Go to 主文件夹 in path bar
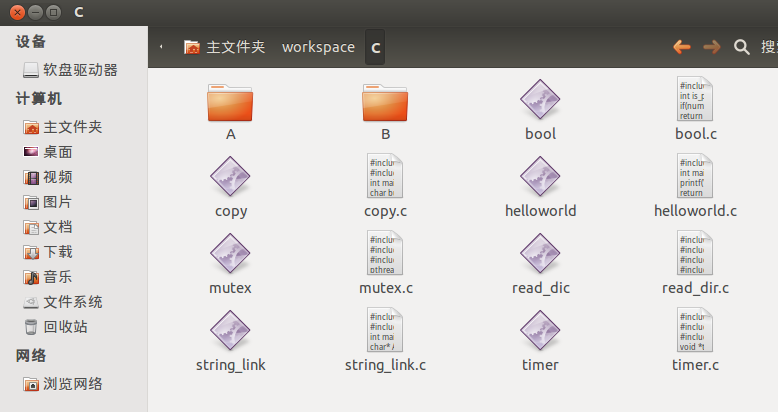The image size is (778, 412). pos(225,47)
